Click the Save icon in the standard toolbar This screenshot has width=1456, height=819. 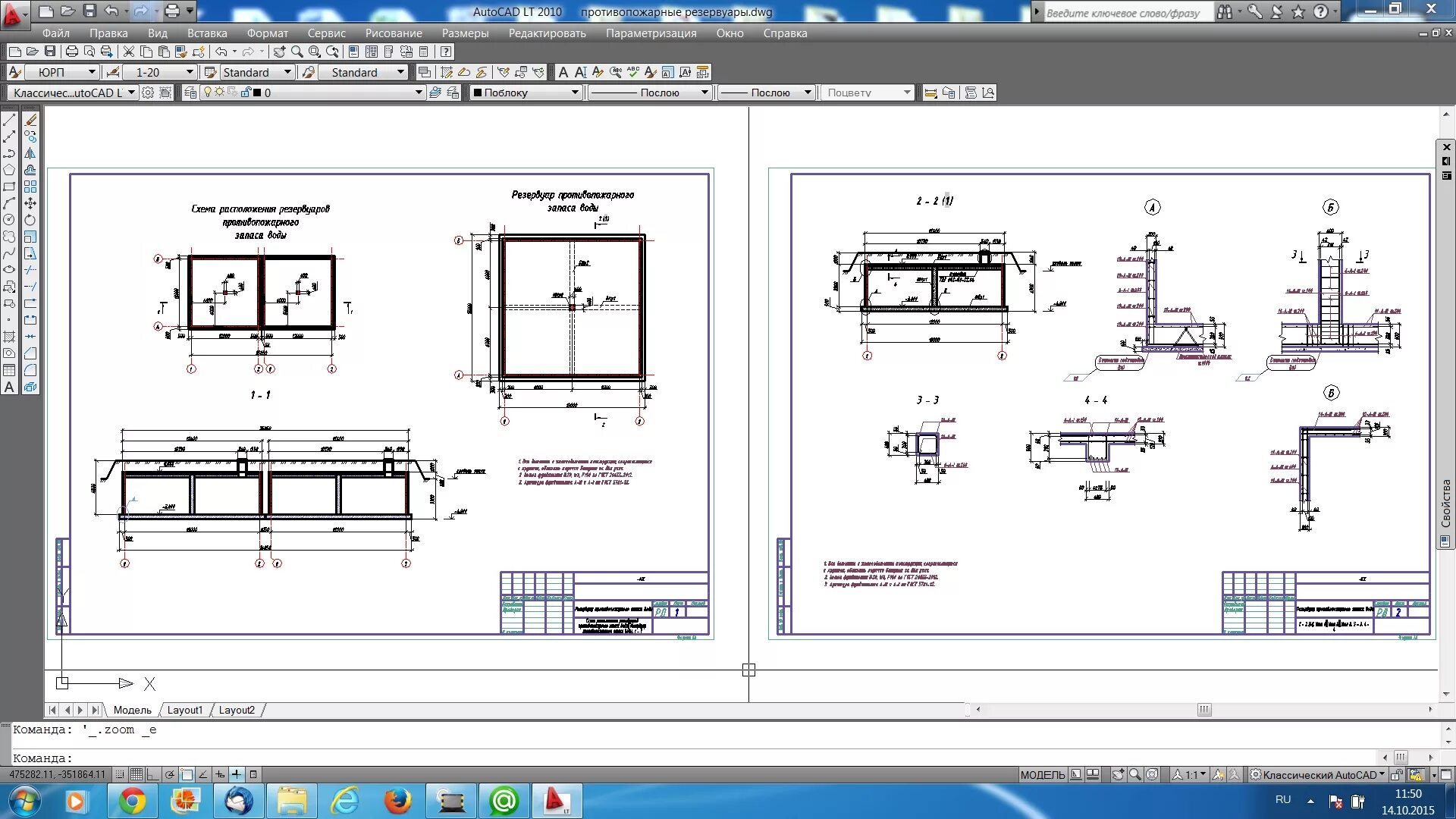click(50, 52)
